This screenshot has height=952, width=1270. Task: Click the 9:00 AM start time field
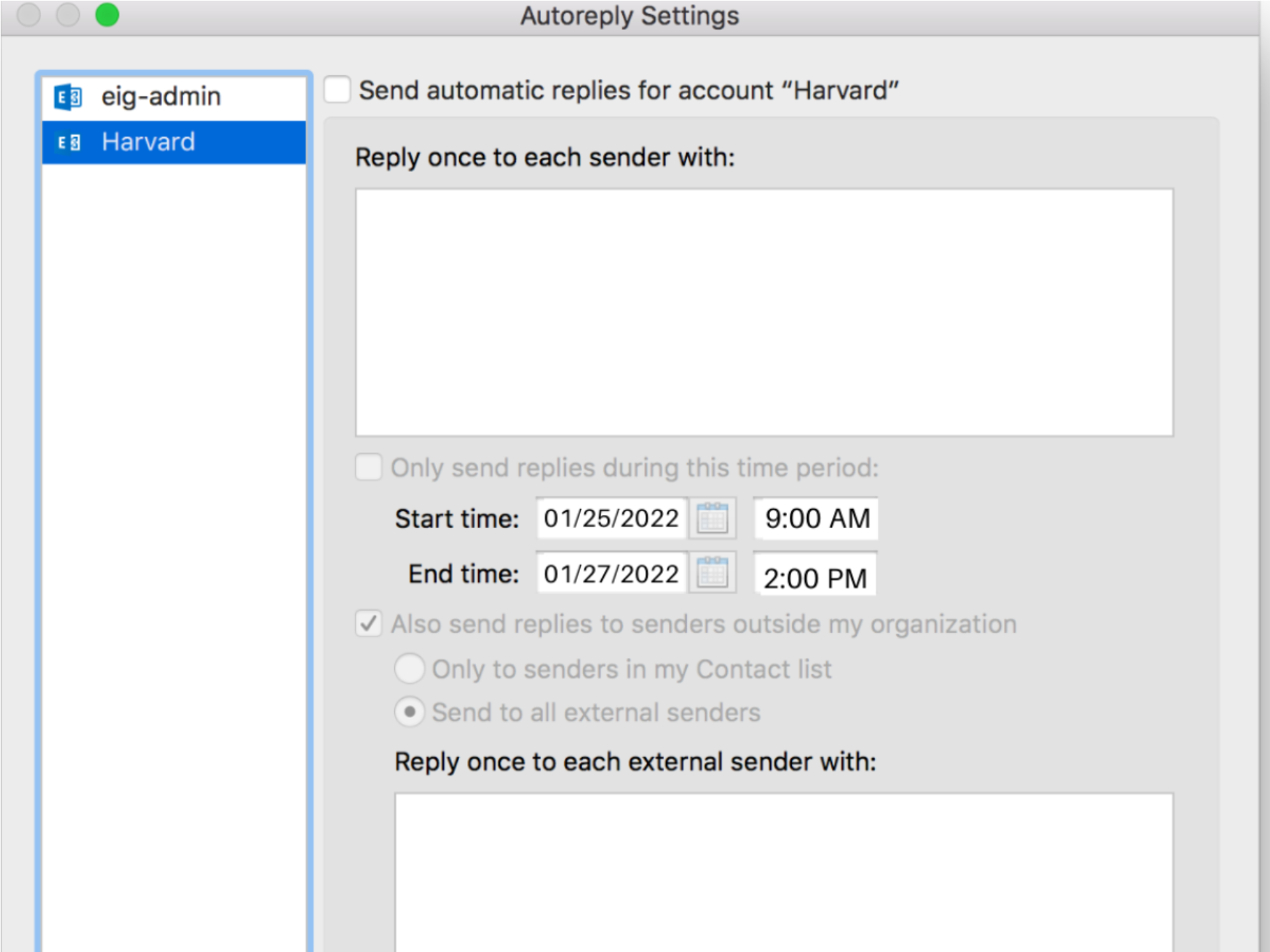(x=816, y=518)
